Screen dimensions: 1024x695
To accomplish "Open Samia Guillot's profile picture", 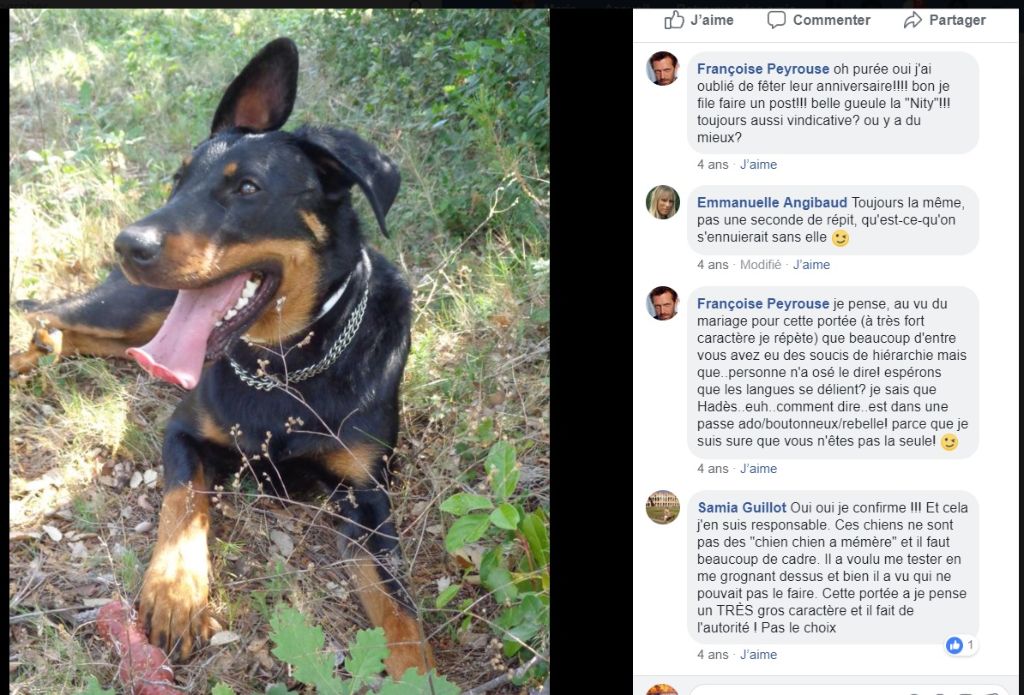I will [x=663, y=508].
